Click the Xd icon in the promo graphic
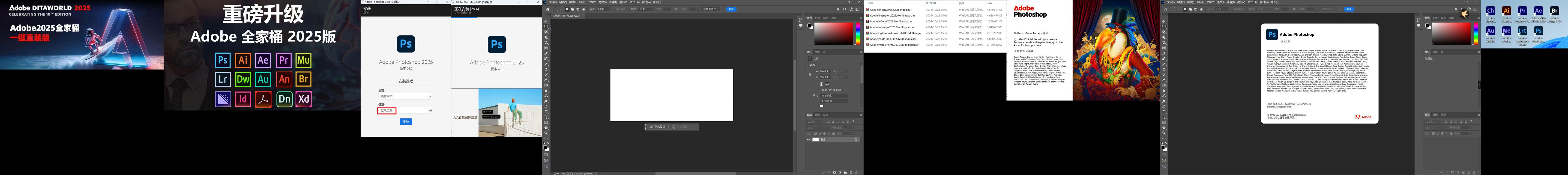The image size is (1568, 175). 304,99
